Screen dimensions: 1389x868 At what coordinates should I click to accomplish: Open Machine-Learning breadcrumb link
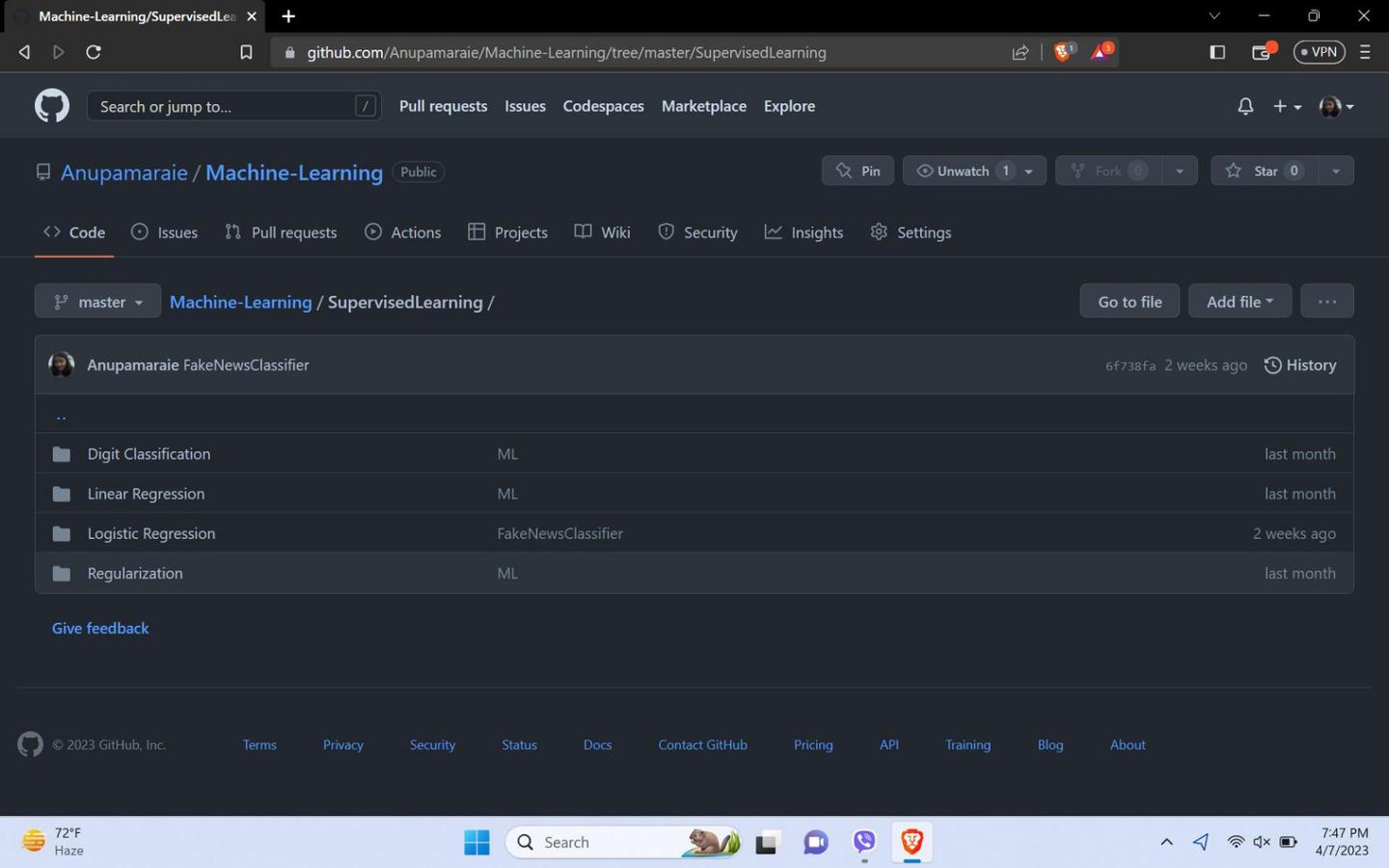pos(241,302)
